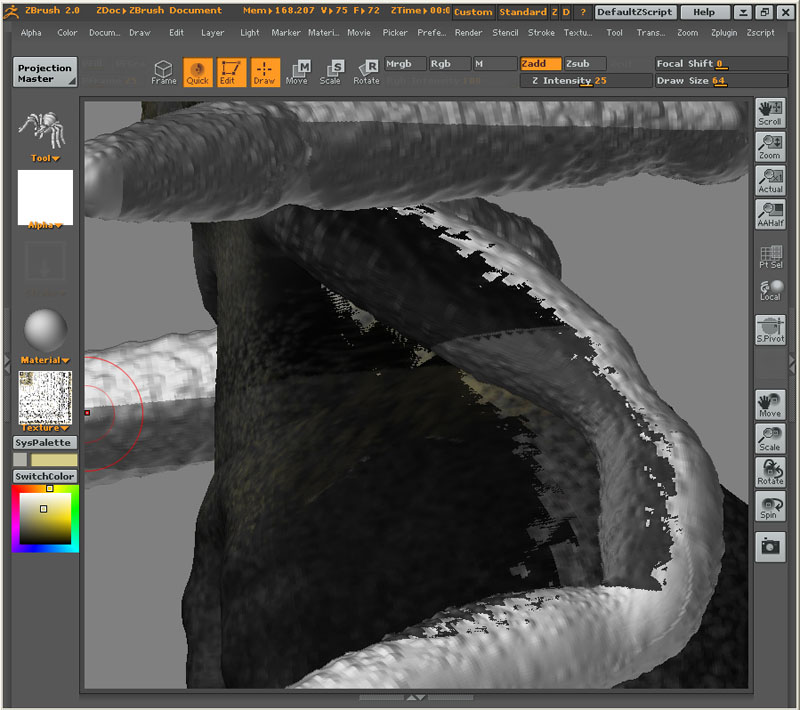Click the SysPalette button
Viewport: 800px width, 710px height.
45,443
